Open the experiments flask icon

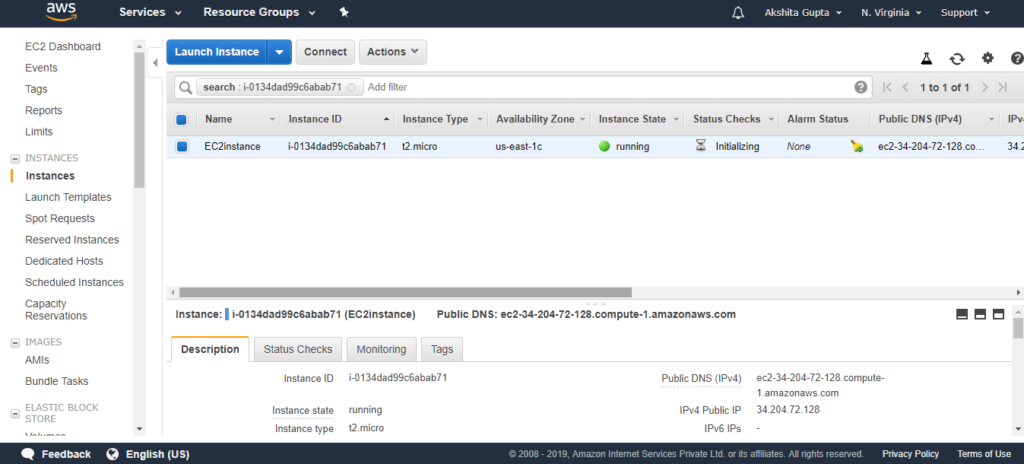pyautogui.click(x=926, y=58)
